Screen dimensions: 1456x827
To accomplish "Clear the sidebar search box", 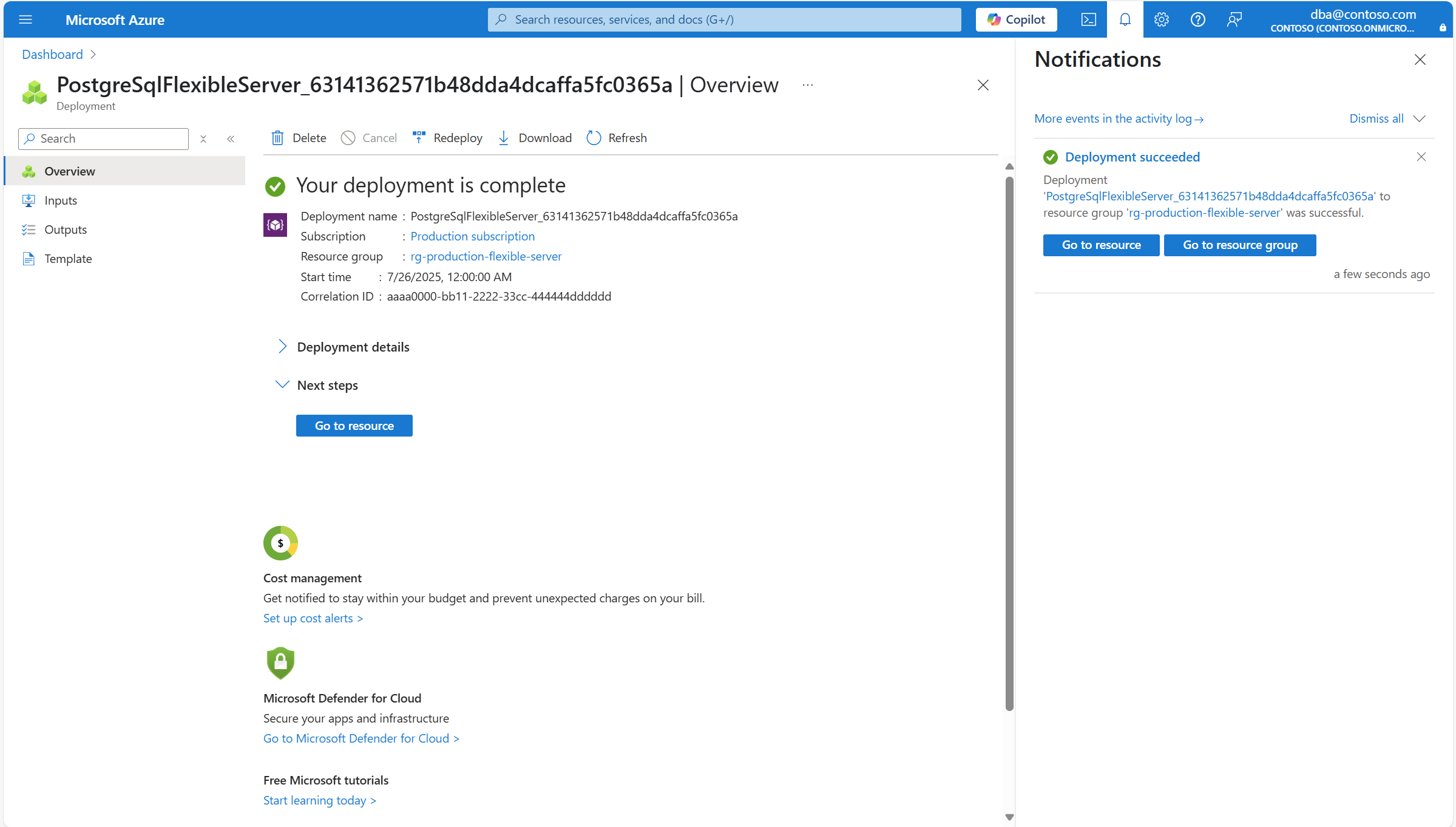I will (x=203, y=138).
